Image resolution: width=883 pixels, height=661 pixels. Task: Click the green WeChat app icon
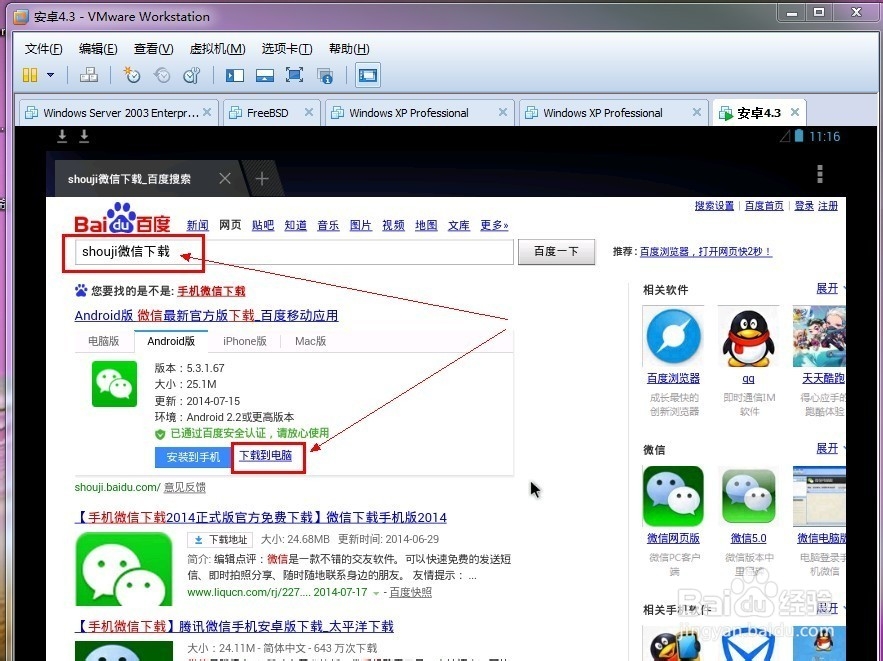114,383
